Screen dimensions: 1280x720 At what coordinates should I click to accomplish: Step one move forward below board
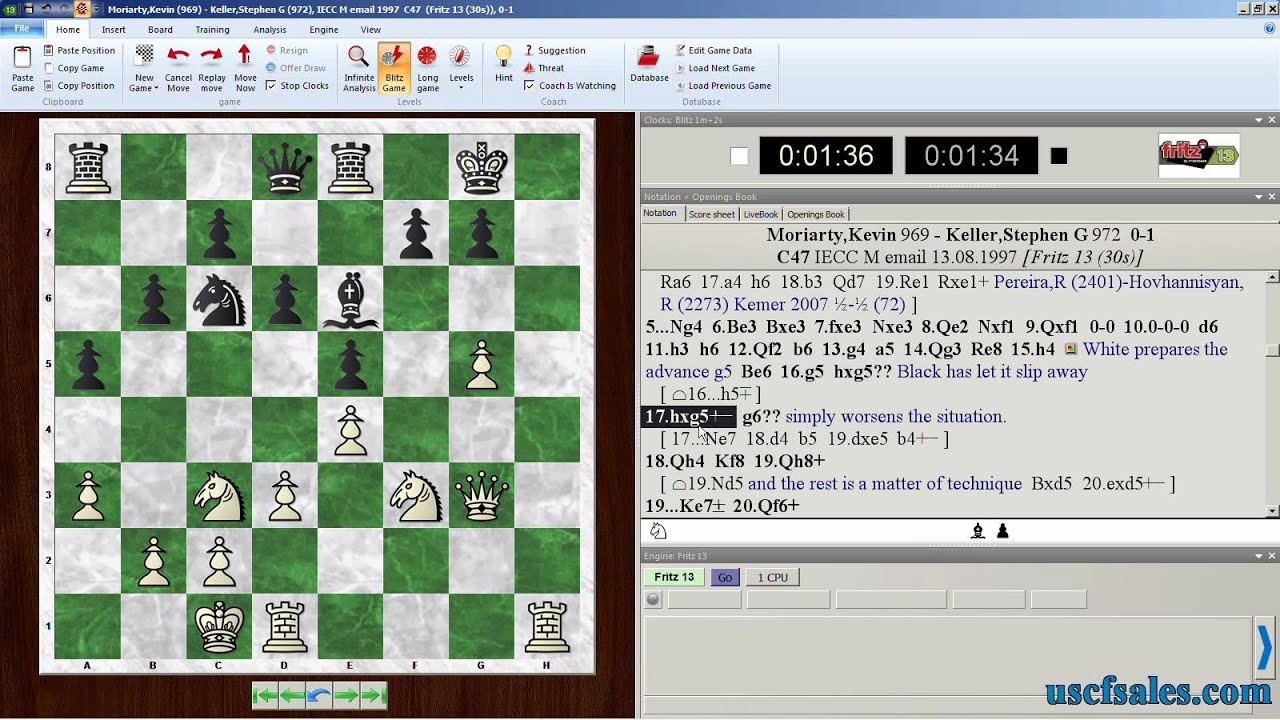[346, 696]
